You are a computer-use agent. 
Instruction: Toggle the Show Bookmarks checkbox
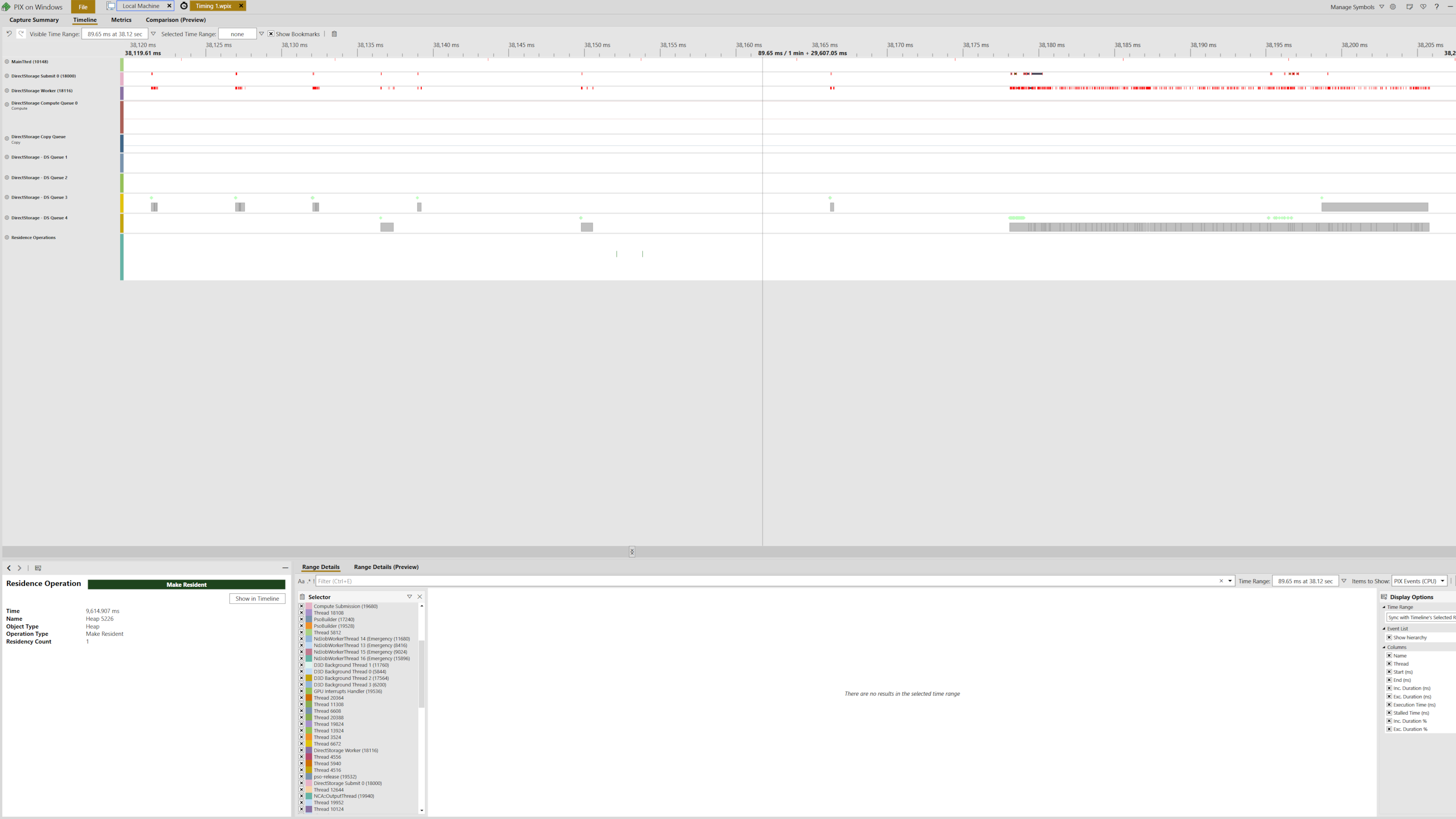point(271,34)
